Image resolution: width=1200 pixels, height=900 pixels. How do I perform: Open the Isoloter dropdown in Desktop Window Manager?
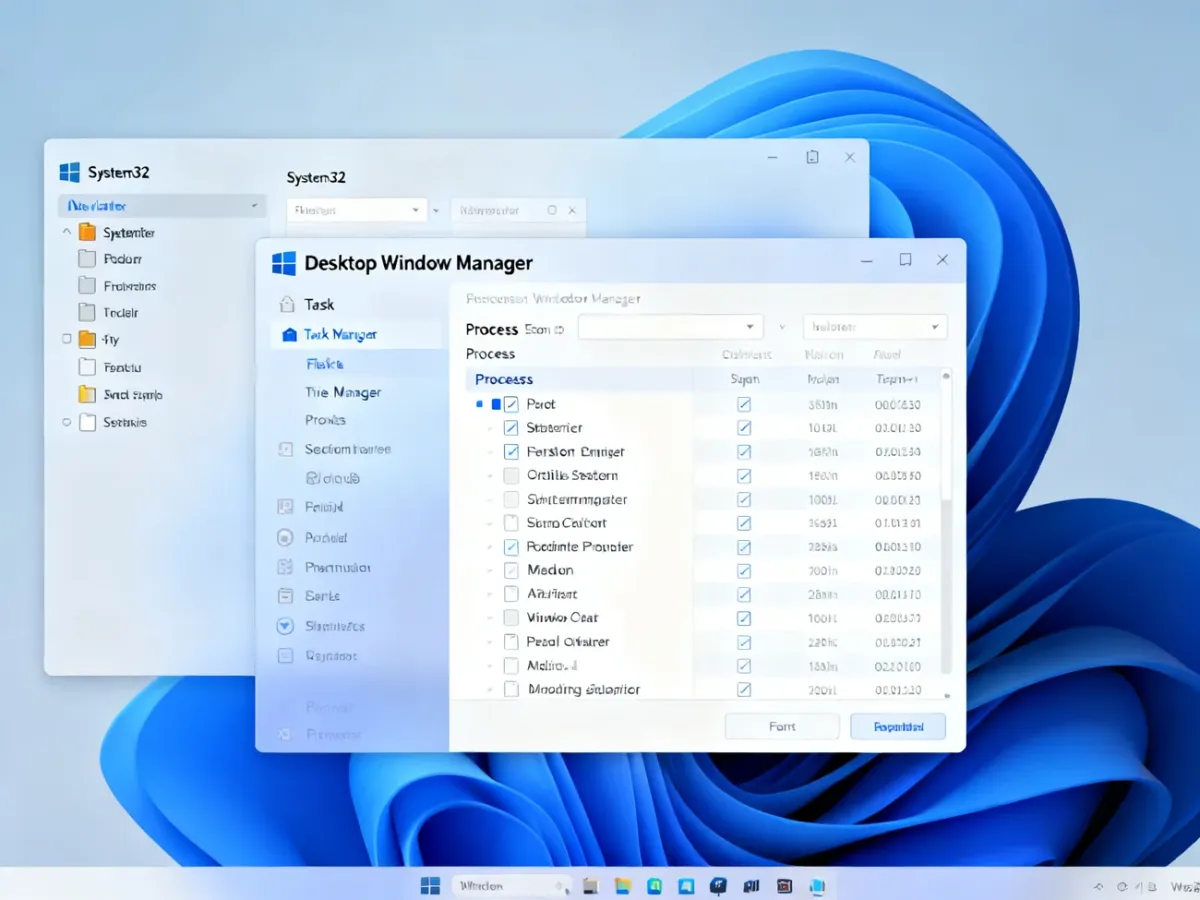[875, 327]
